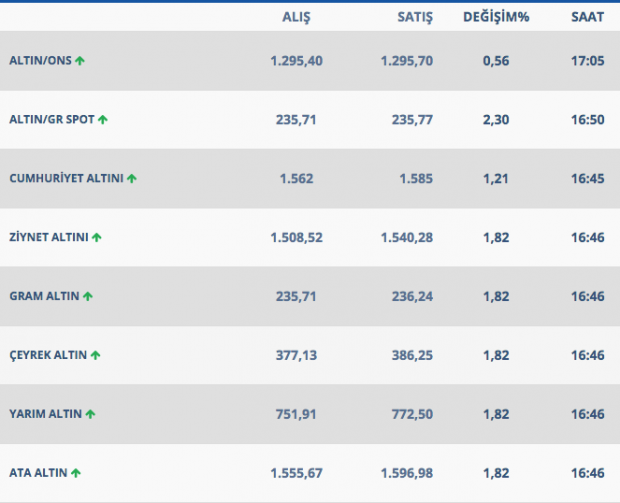Click the SAAT column header
The width and height of the screenshot is (620, 503).
pos(587,16)
